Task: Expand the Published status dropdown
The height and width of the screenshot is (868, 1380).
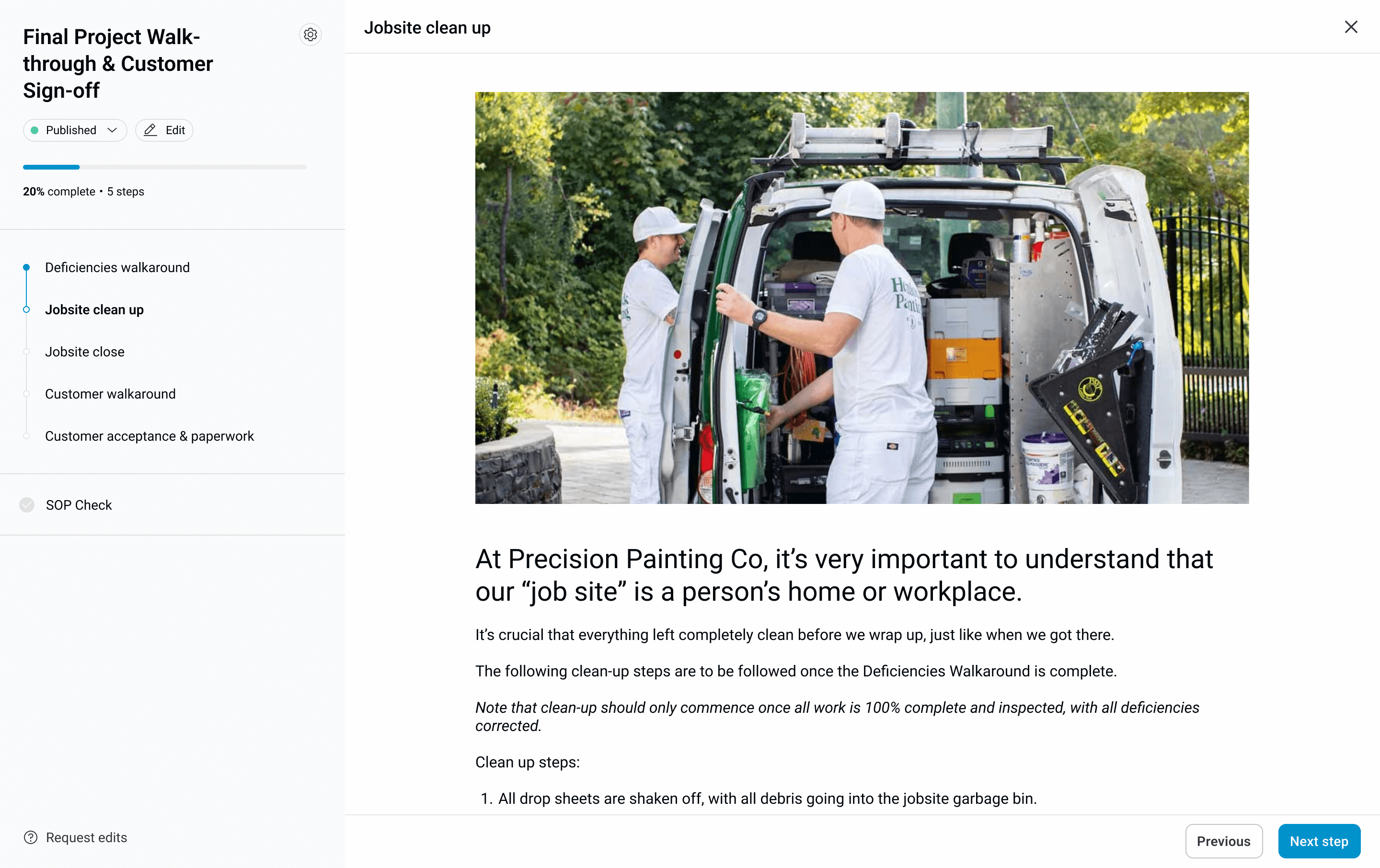Action: (x=75, y=130)
